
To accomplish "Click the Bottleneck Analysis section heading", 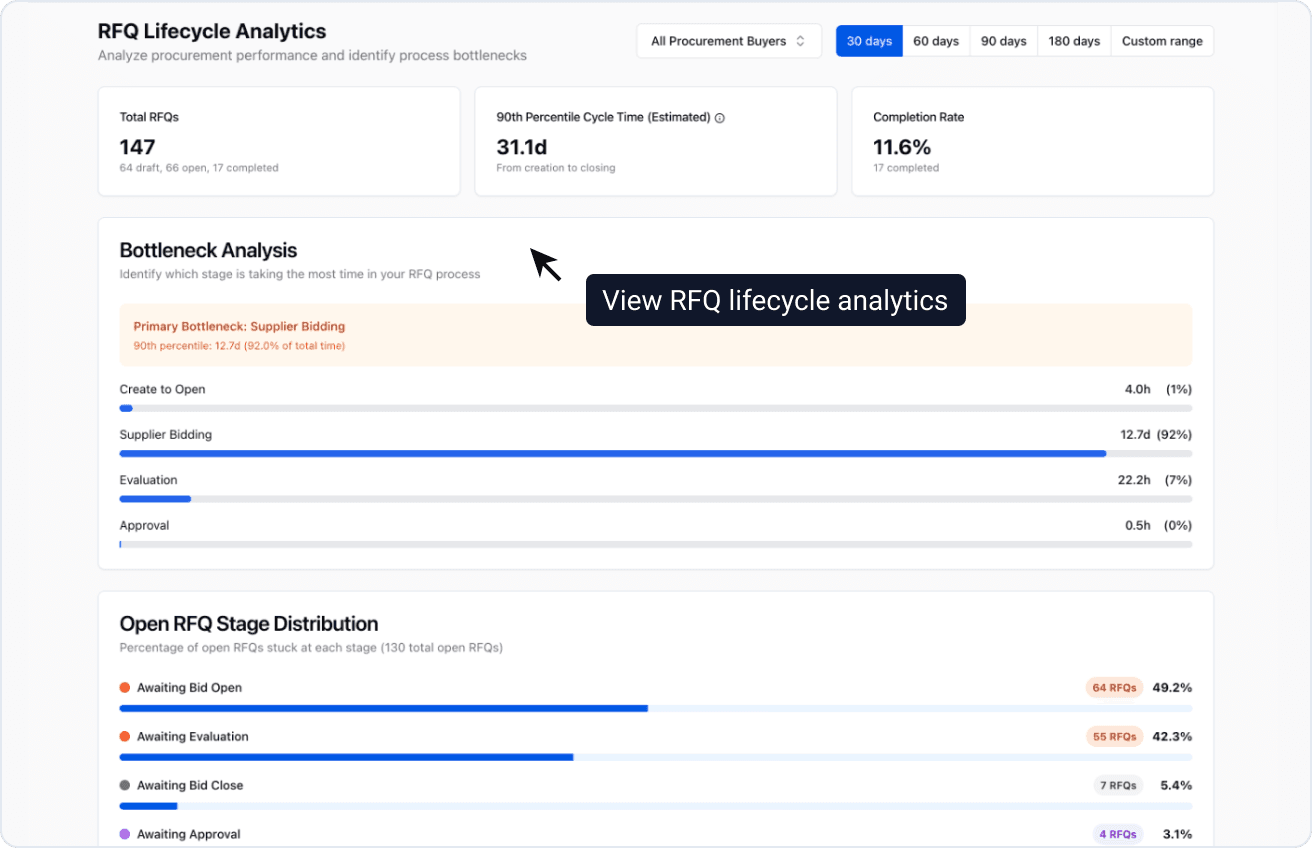I will [x=208, y=250].
